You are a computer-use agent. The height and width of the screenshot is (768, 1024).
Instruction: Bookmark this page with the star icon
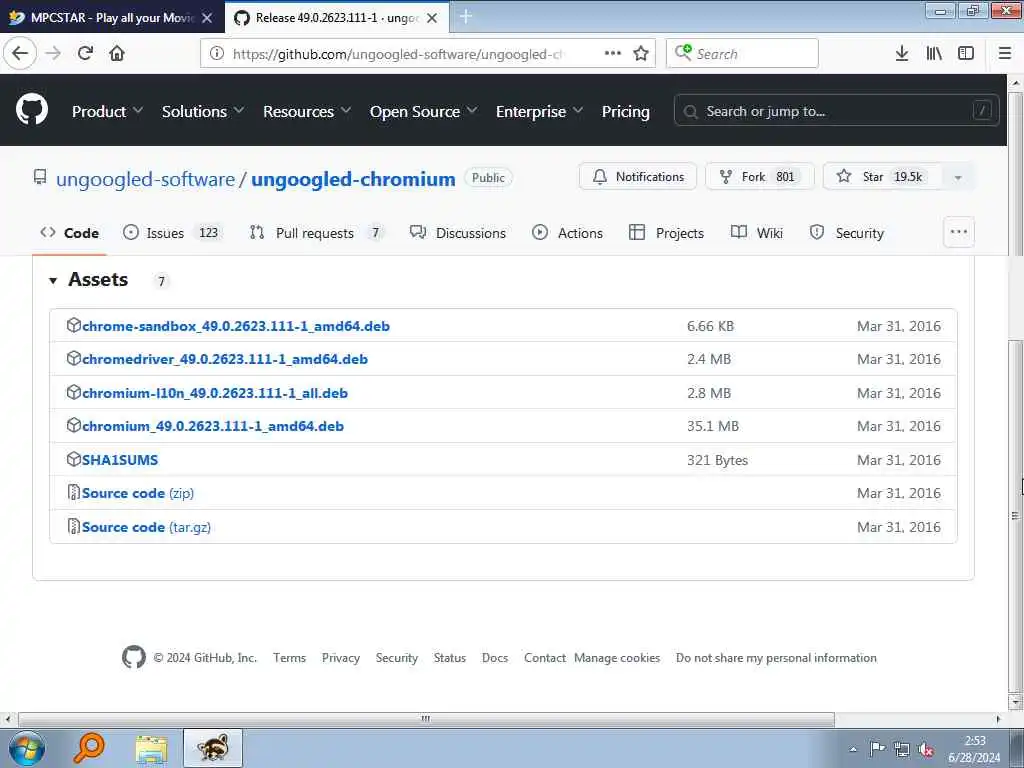pyautogui.click(x=641, y=54)
